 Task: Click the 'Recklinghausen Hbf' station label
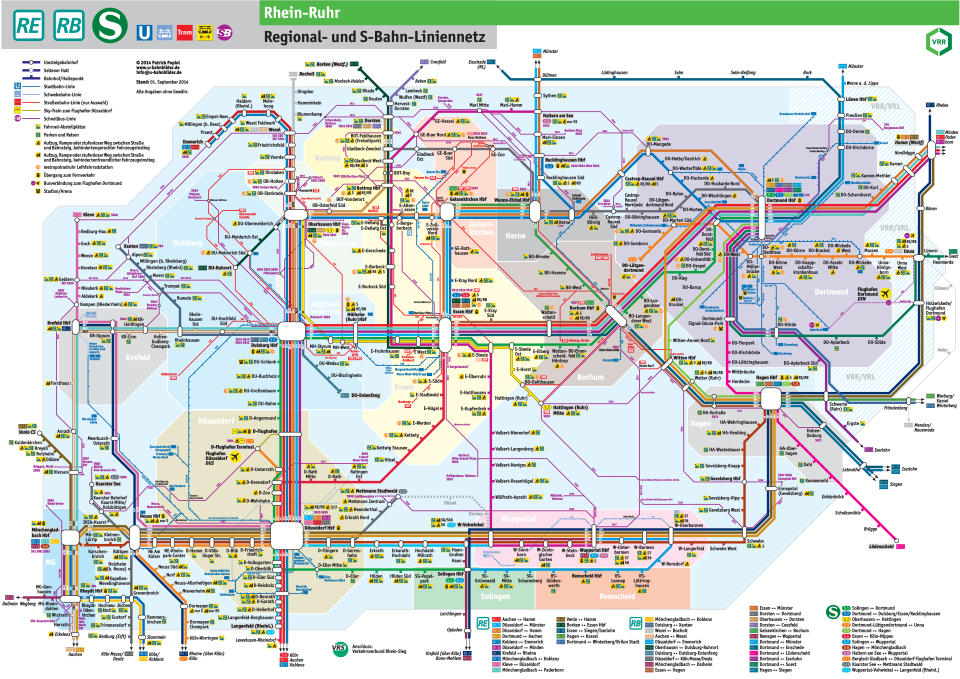pyautogui.click(x=564, y=160)
